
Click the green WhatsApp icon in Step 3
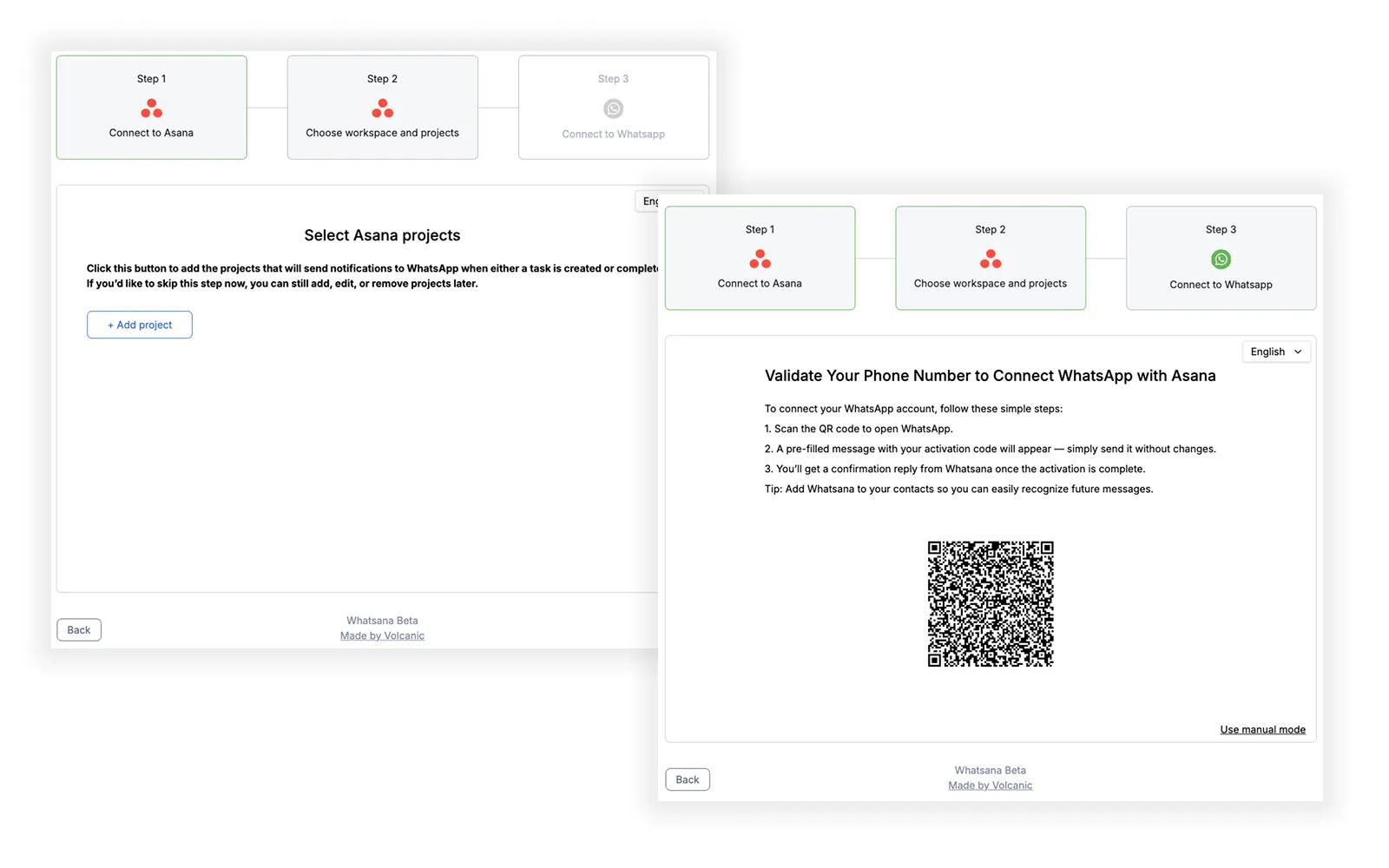coord(1221,259)
